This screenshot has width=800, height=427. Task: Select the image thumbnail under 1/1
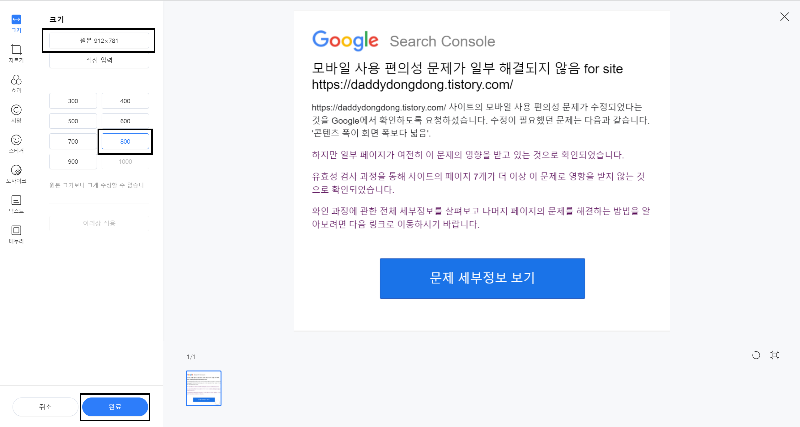204,388
